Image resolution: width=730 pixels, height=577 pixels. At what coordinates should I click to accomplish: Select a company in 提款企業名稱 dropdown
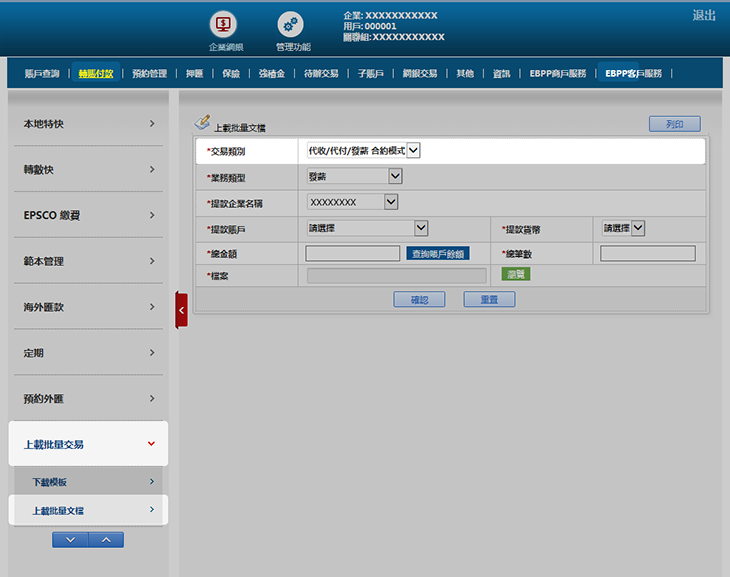click(353, 202)
